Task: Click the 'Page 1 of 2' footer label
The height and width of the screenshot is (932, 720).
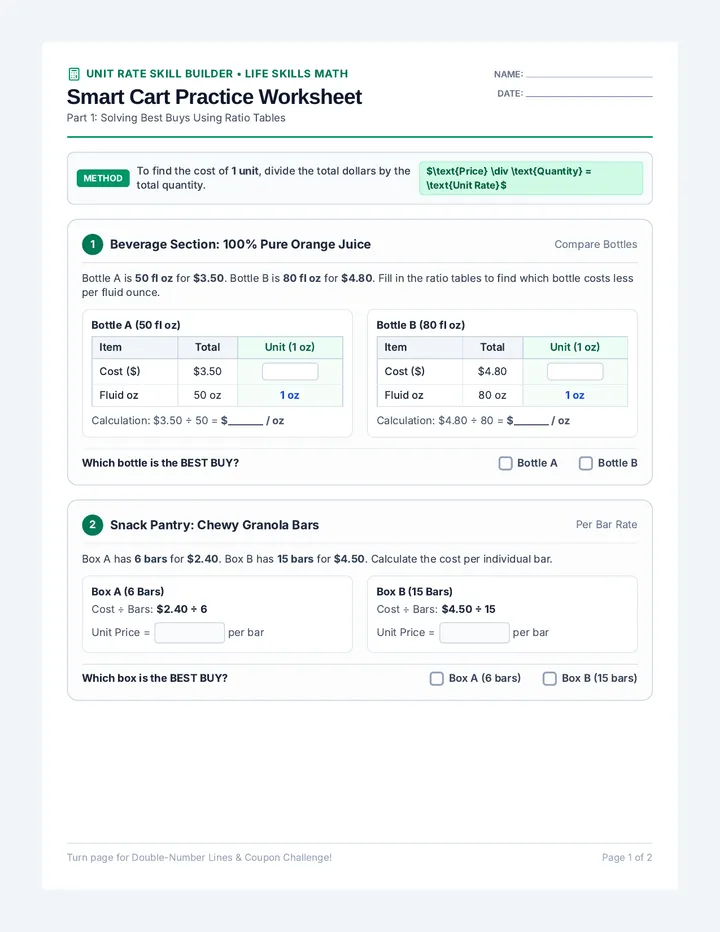Action: click(627, 858)
